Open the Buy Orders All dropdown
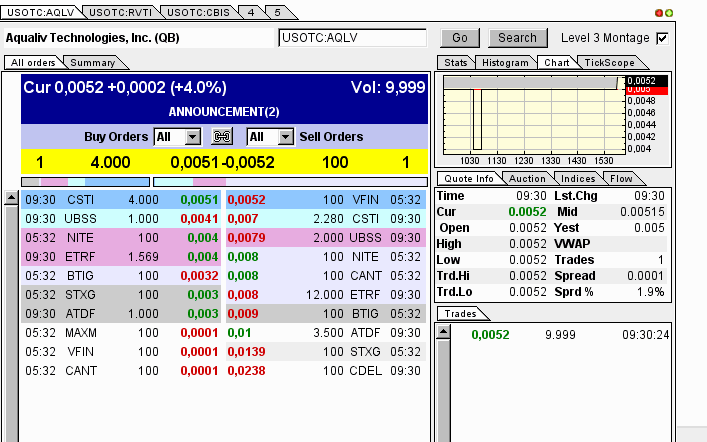 (177, 137)
